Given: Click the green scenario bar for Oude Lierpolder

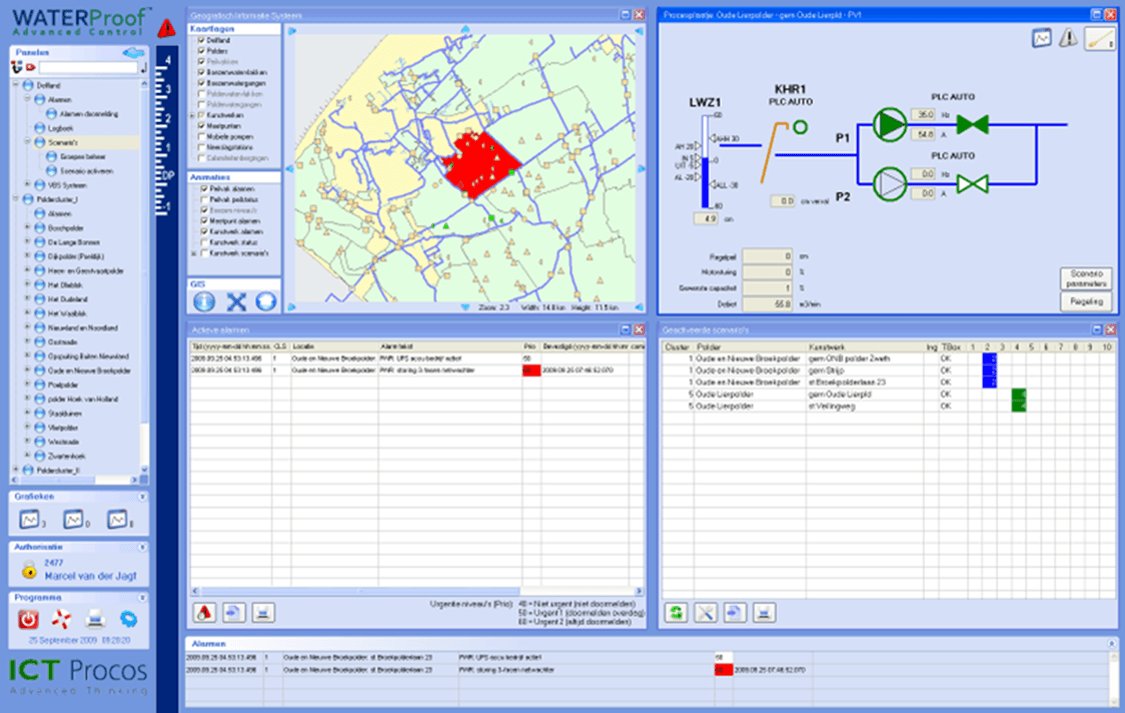Looking at the screenshot, I should [x=1018, y=400].
